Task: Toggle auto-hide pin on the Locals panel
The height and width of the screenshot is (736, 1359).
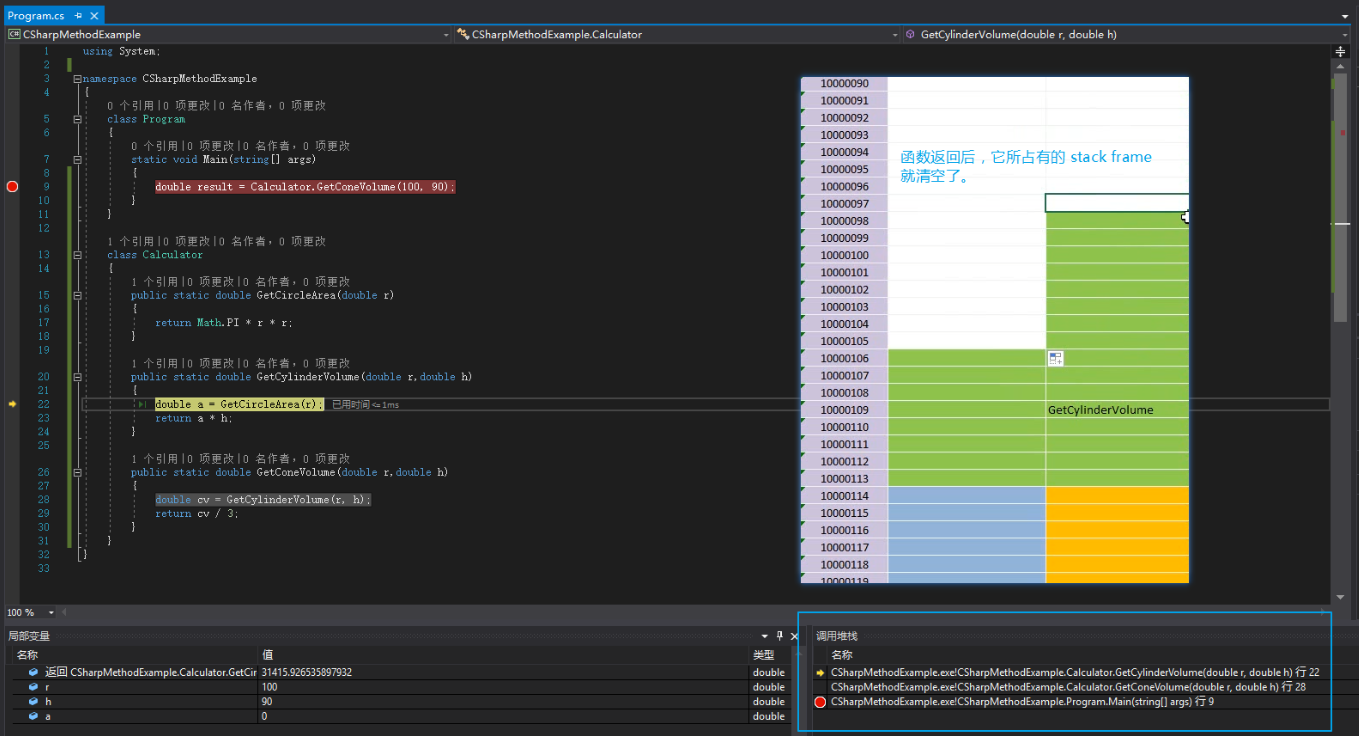Action: (779, 636)
